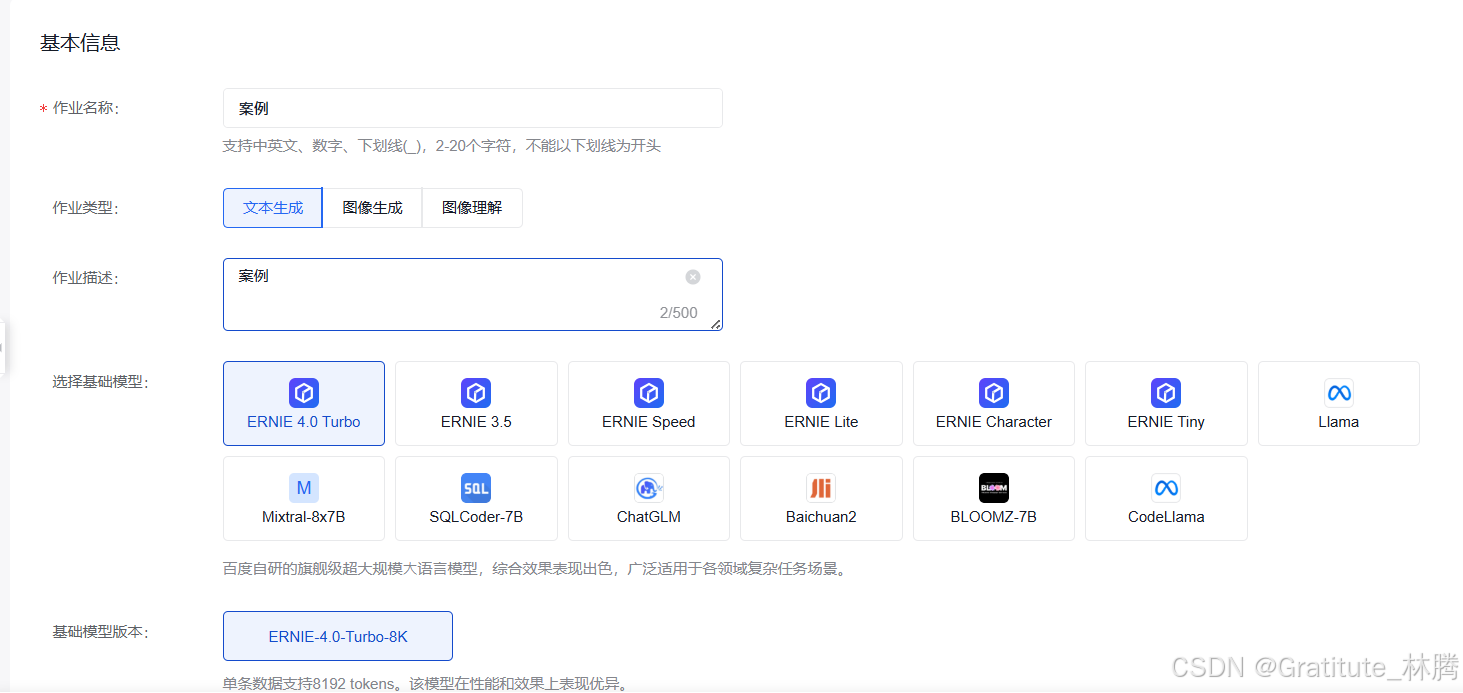Select the 图像理解 job type
This screenshot has width=1463, height=693.
[x=472, y=208]
